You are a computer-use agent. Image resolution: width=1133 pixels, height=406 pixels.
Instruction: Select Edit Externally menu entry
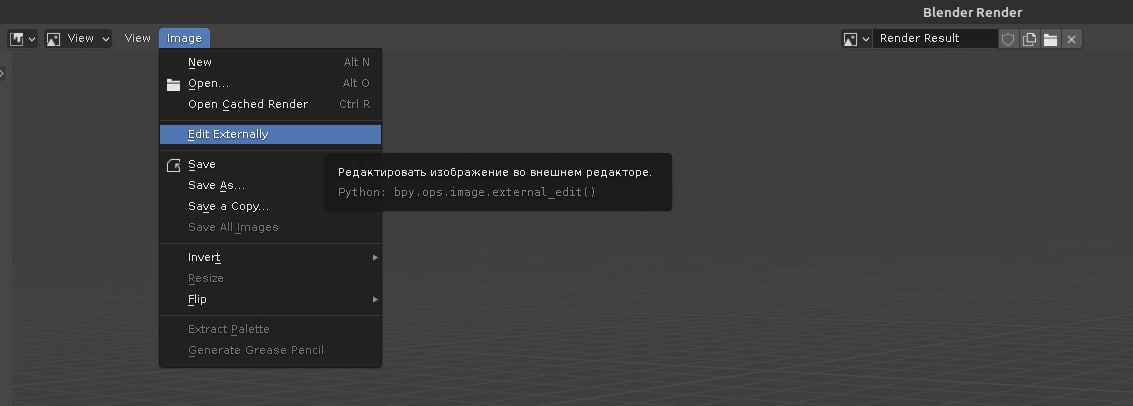click(x=270, y=134)
